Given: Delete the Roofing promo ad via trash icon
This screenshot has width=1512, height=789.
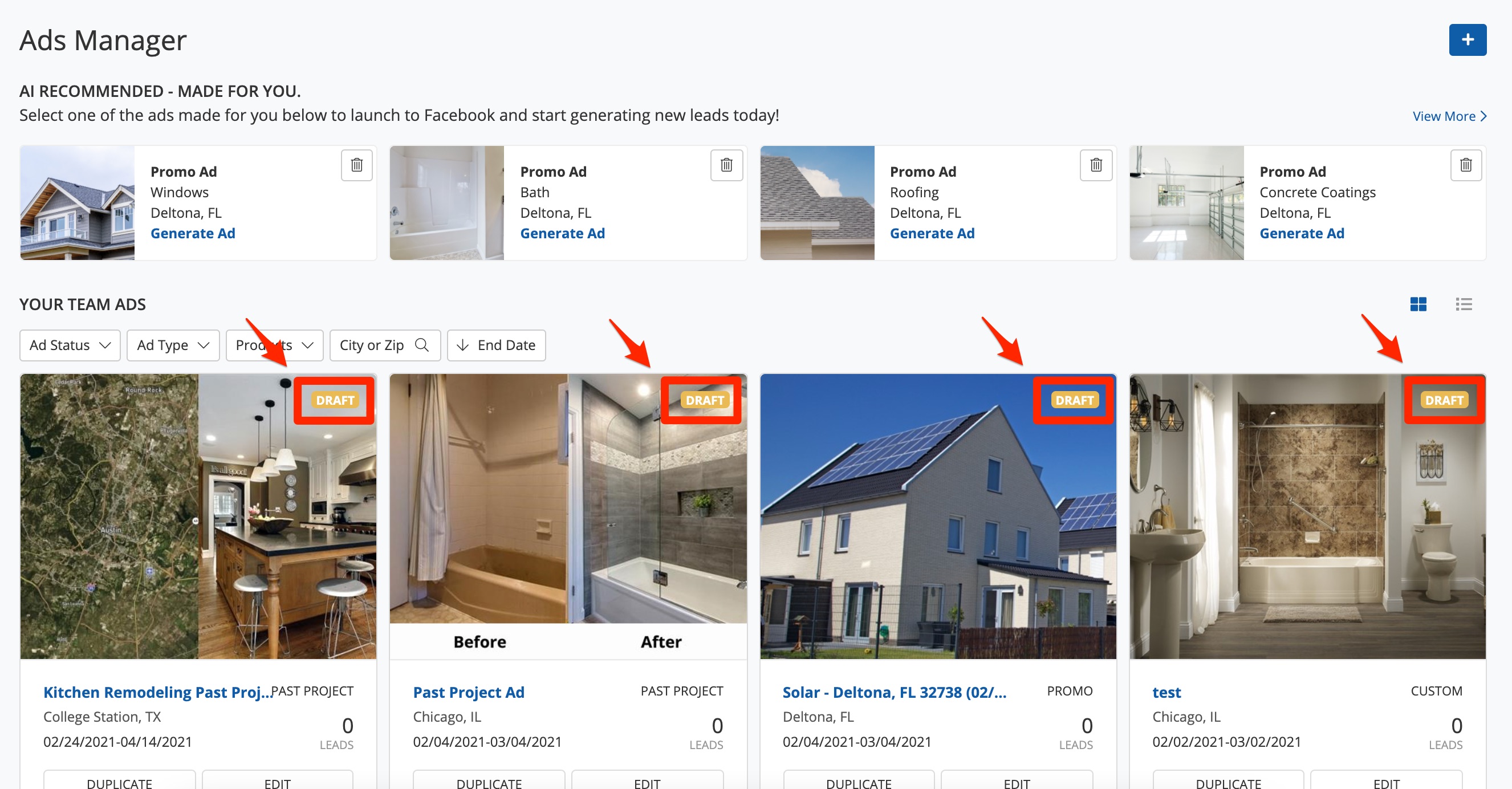Looking at the screenshot, I should tap(1096, 165).
